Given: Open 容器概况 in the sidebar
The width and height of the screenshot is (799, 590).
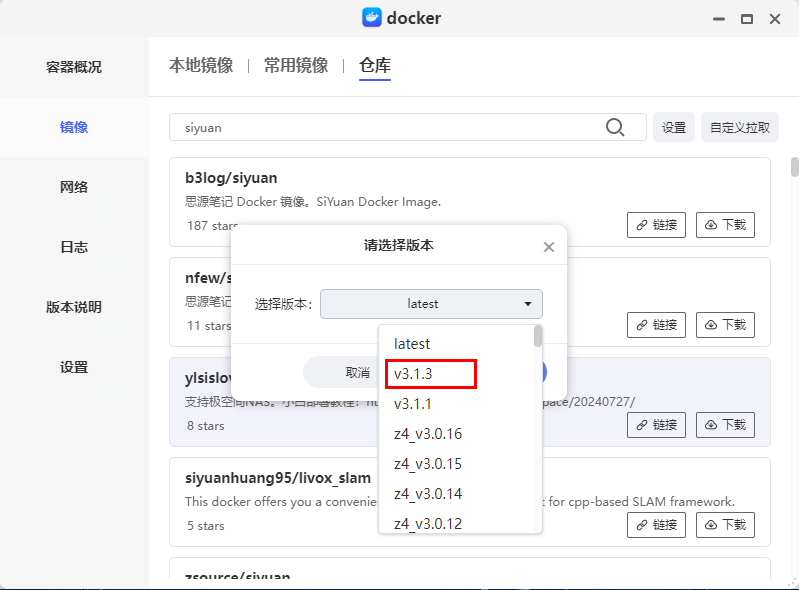Looking at the screenshot, I should [74, 67].
